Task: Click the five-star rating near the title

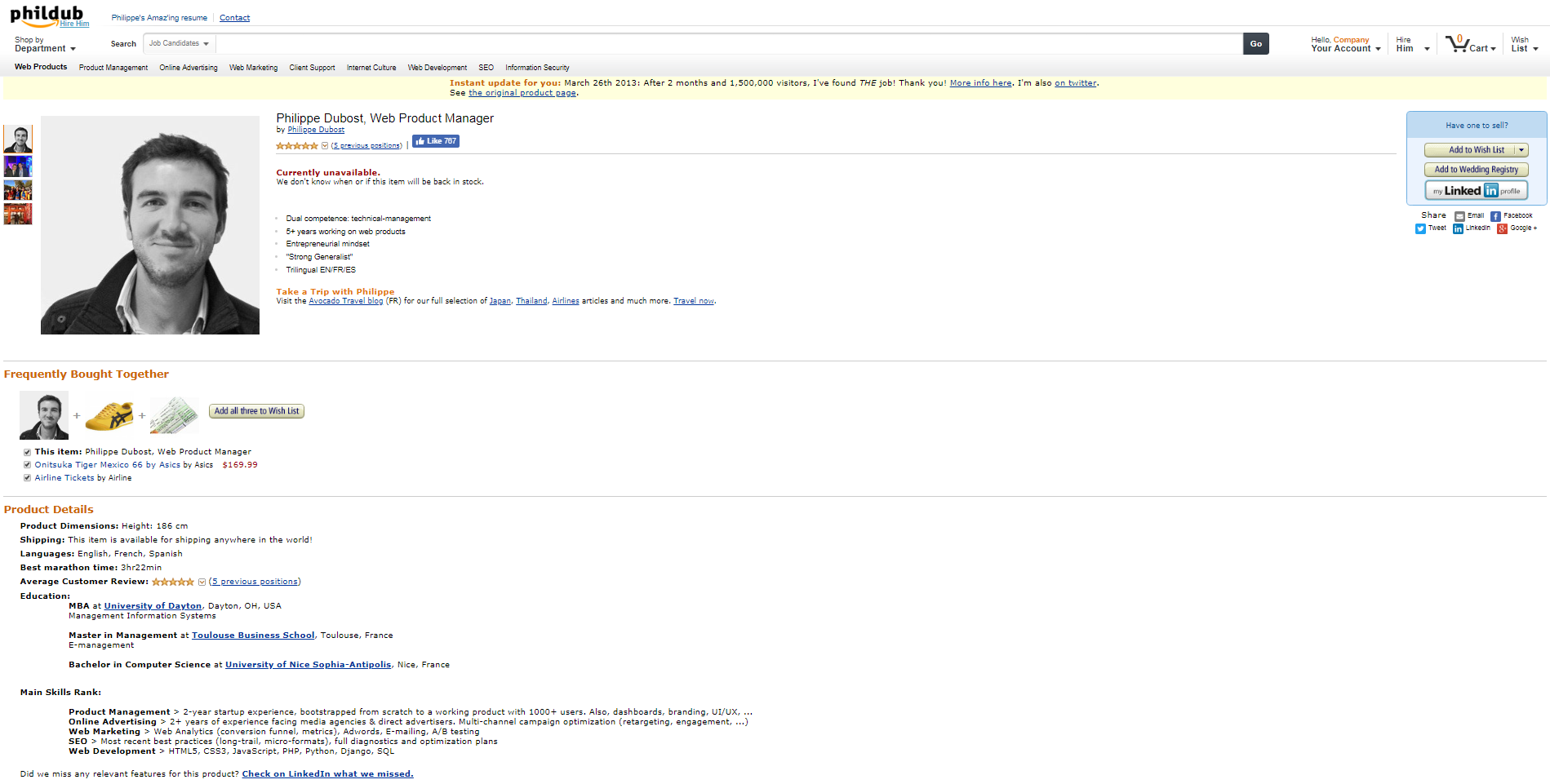Action: (x=297, y=146)
